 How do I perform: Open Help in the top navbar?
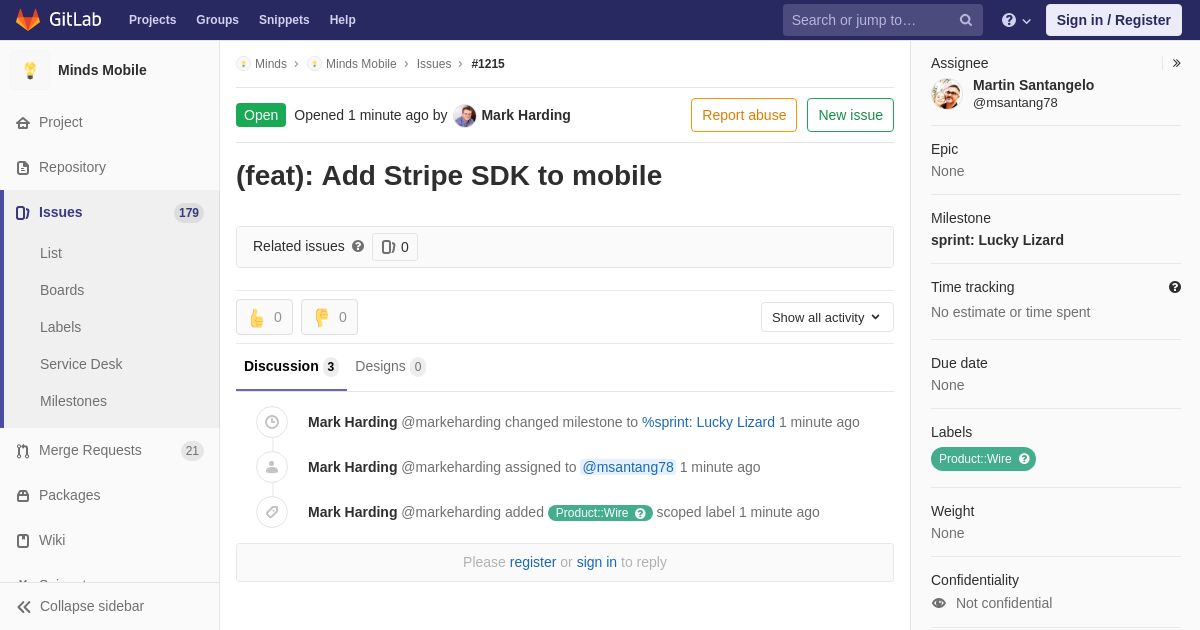point(343,20)
